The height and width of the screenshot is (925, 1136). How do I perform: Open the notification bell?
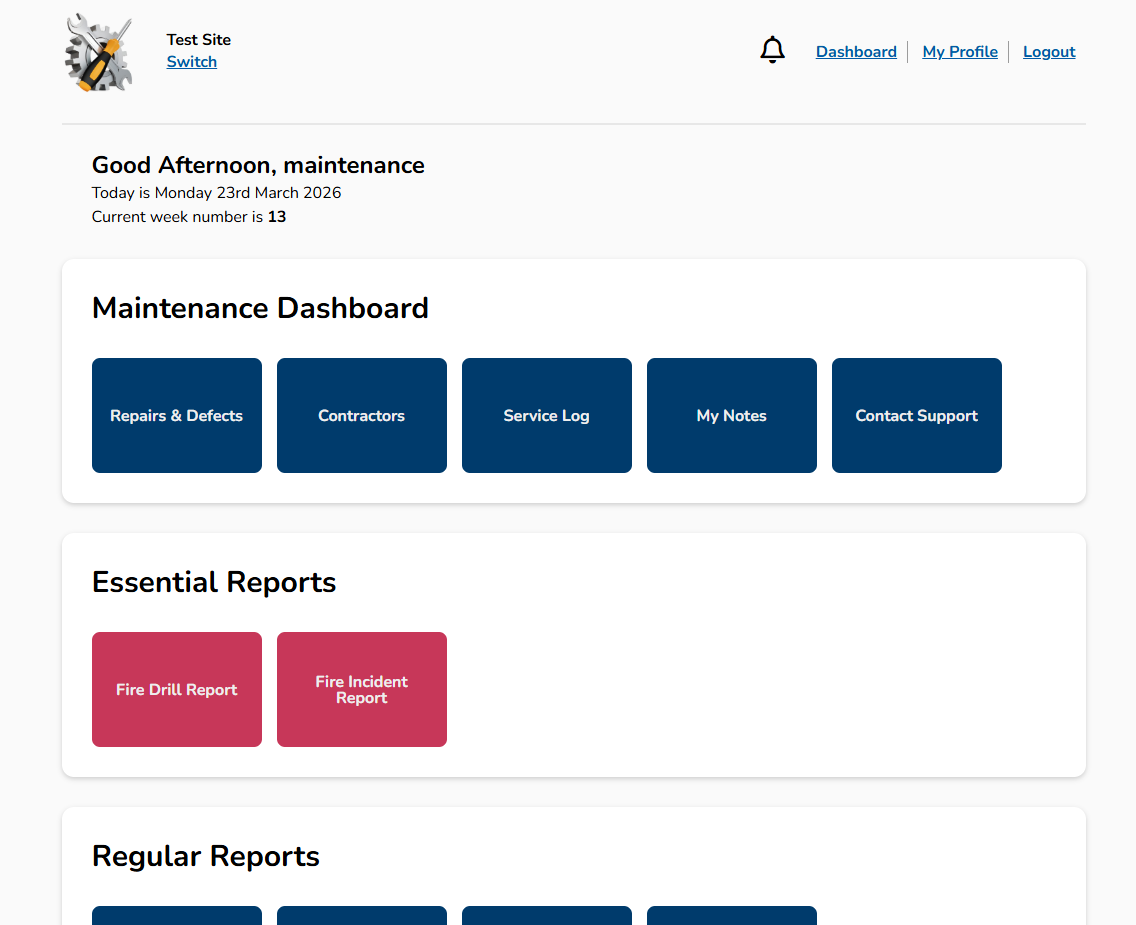tap(772, 49)
